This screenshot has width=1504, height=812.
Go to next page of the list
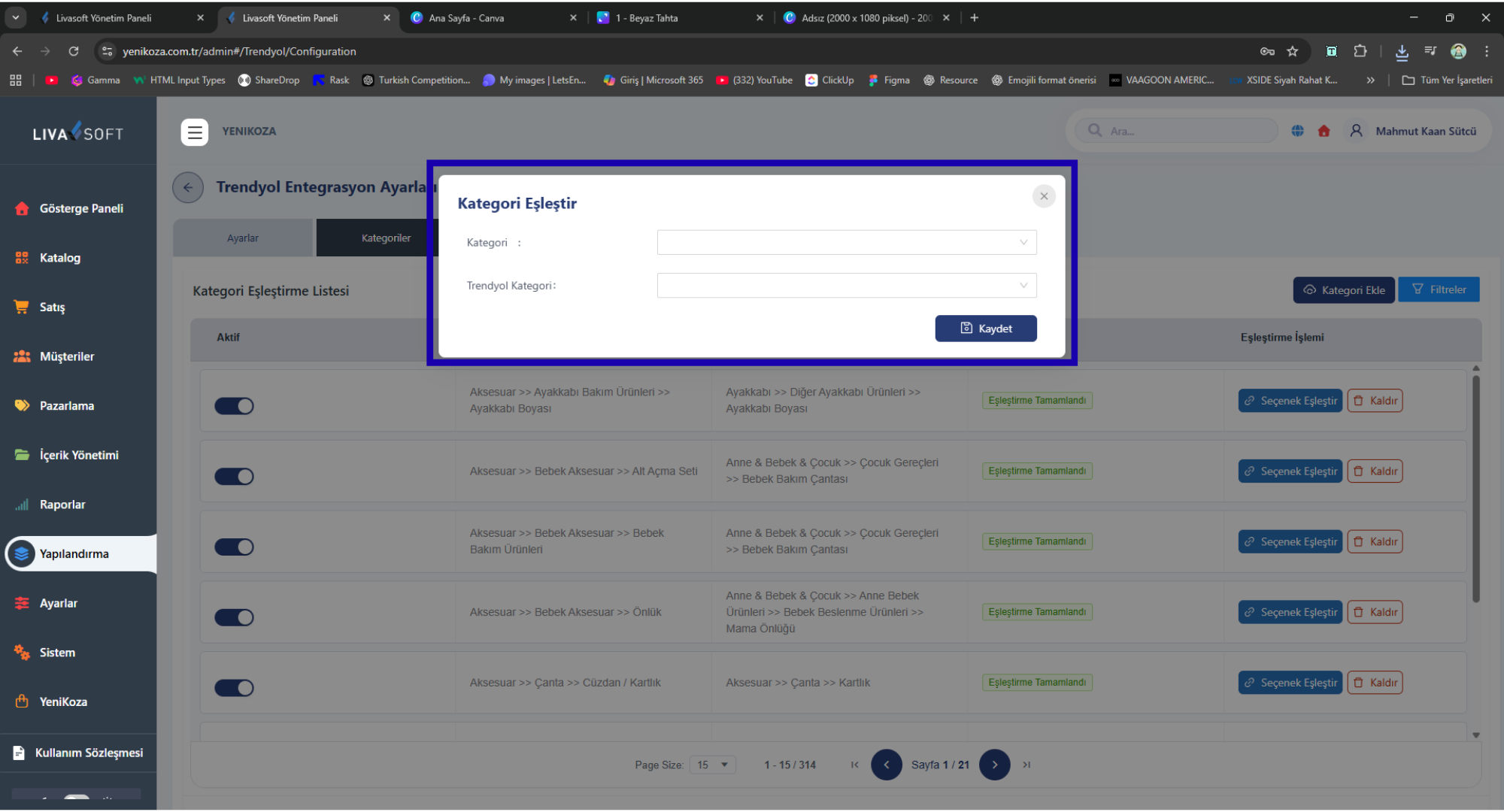tap(994, 765)
